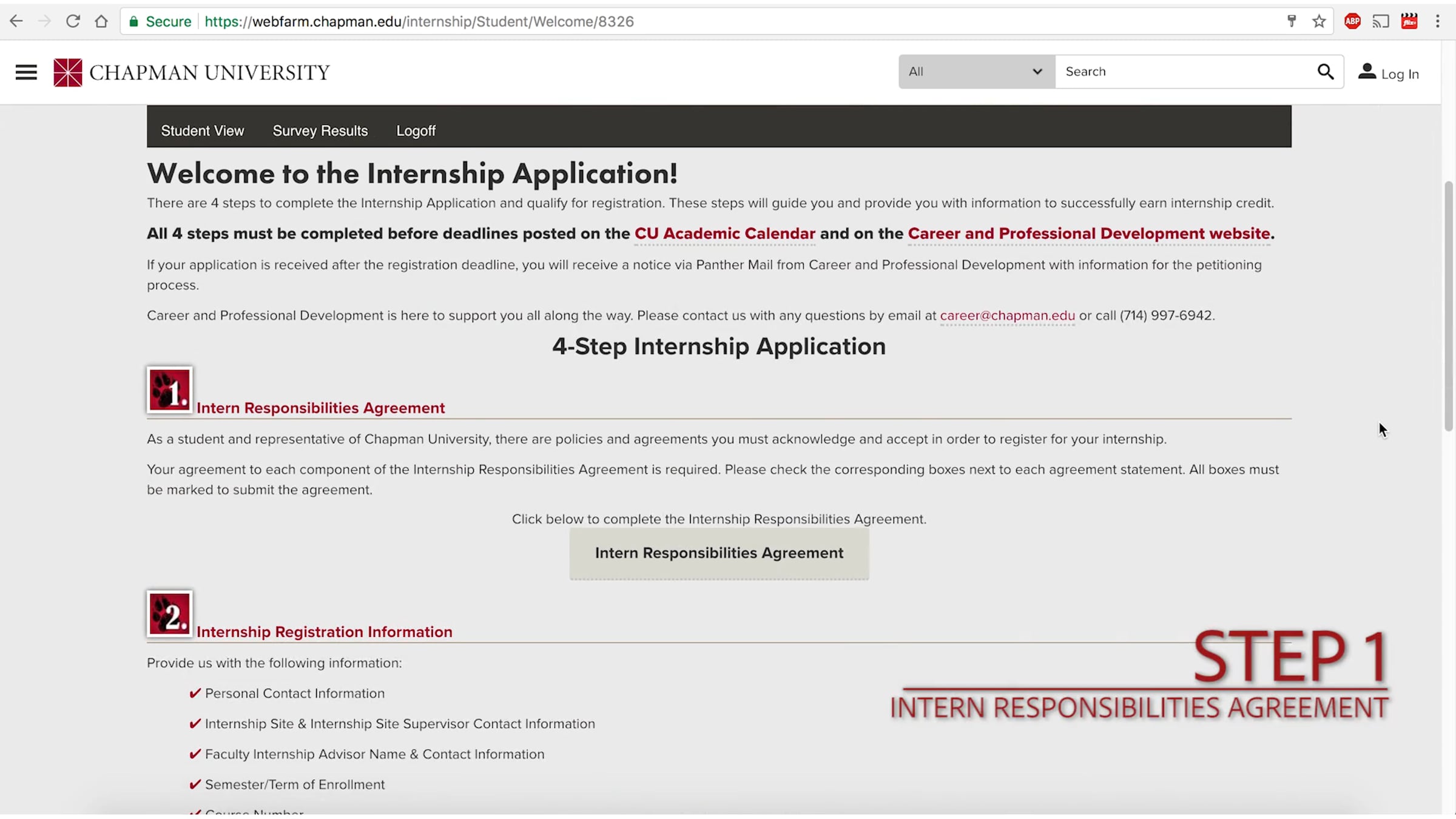
Task: Click the step 2 paw print icon
Action: [x=169, y=614]
